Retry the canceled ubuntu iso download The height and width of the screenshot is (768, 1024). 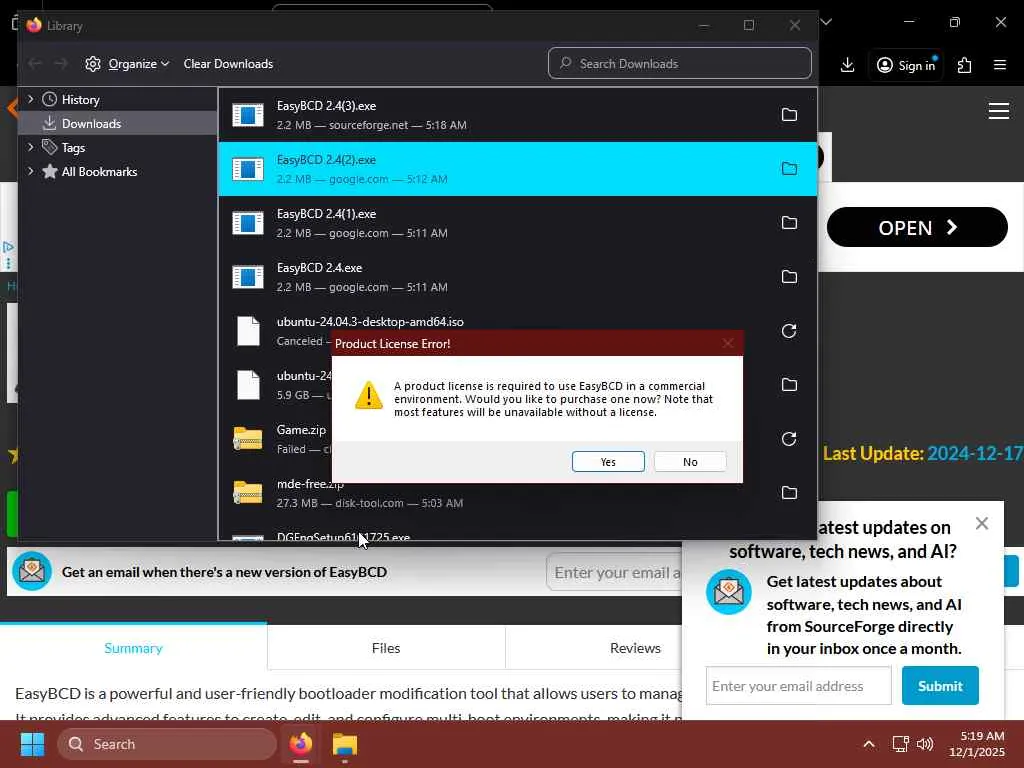789,331
